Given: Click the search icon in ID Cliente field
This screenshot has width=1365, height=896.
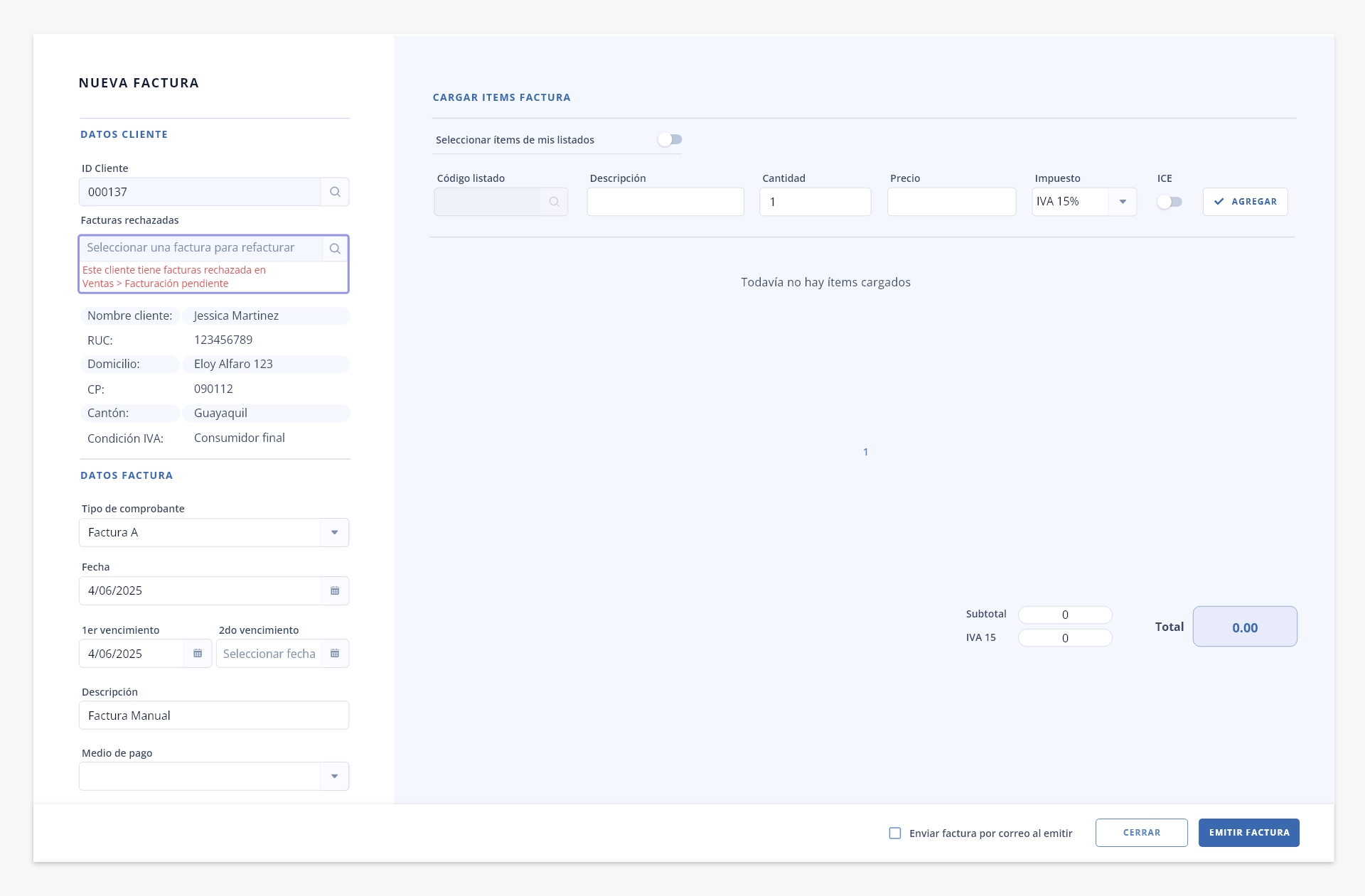Looking at the screenshot, I should pos(335,192).
